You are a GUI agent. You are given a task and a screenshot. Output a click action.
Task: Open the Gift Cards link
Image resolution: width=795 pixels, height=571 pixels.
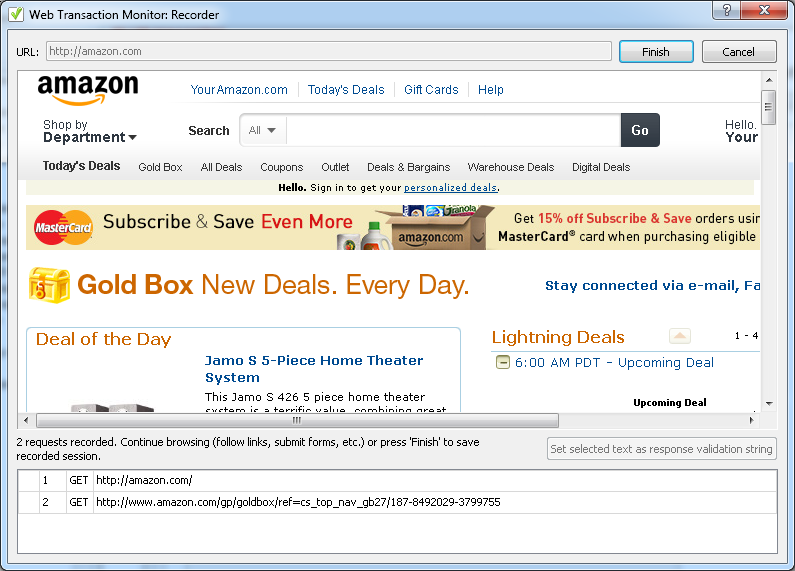tap(431, 90)
